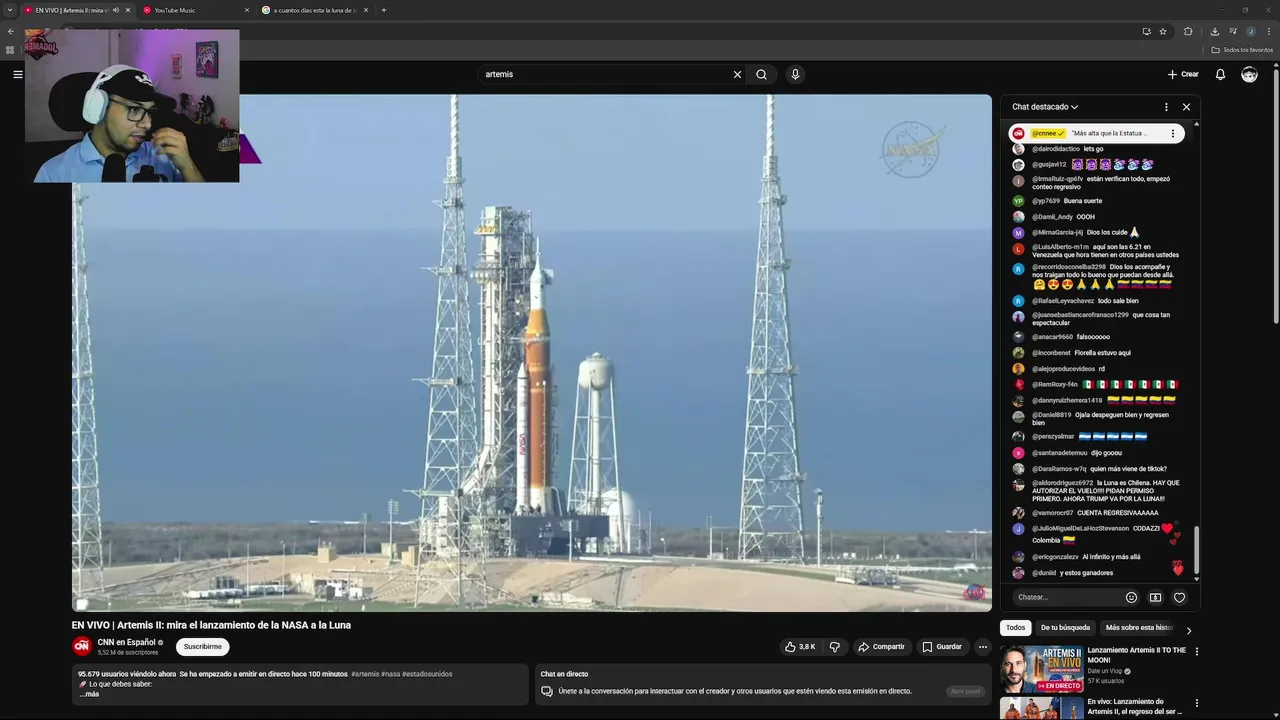The width and height of the screenshot is (1280, 720).
Task: Open a new browser tab
Action: [384, 10]
